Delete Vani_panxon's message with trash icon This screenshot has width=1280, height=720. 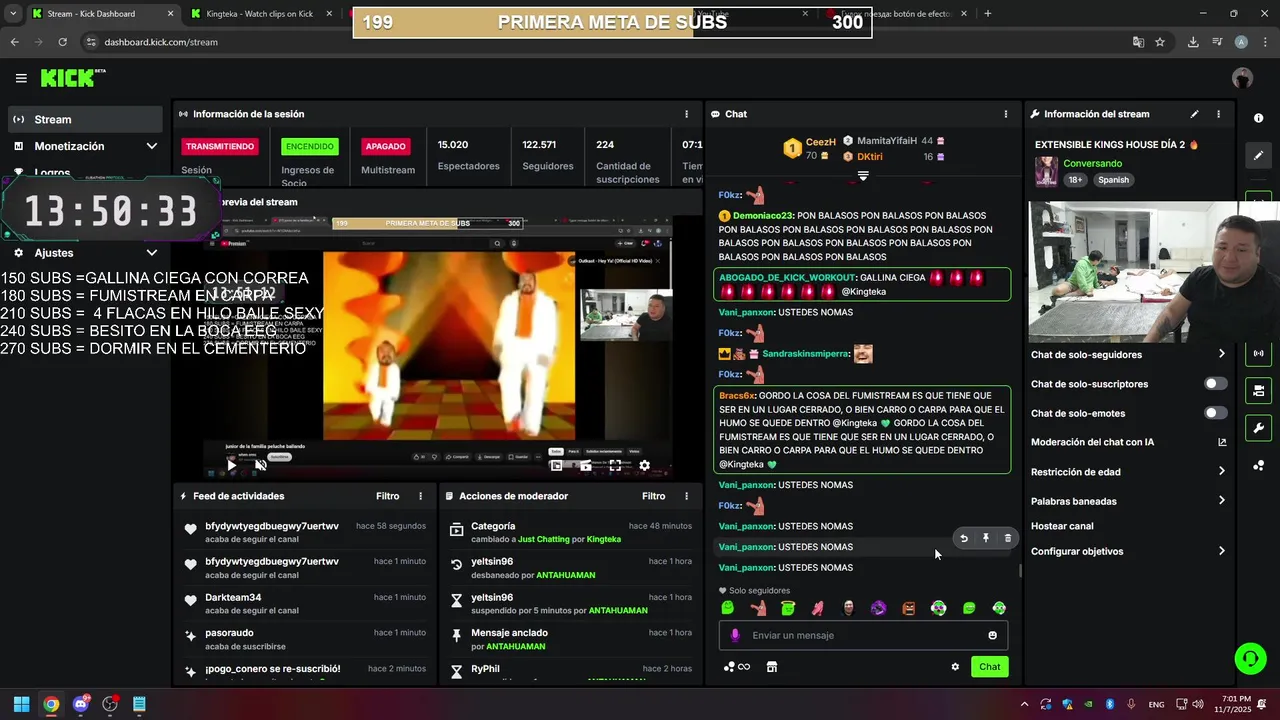[1007, 538]
